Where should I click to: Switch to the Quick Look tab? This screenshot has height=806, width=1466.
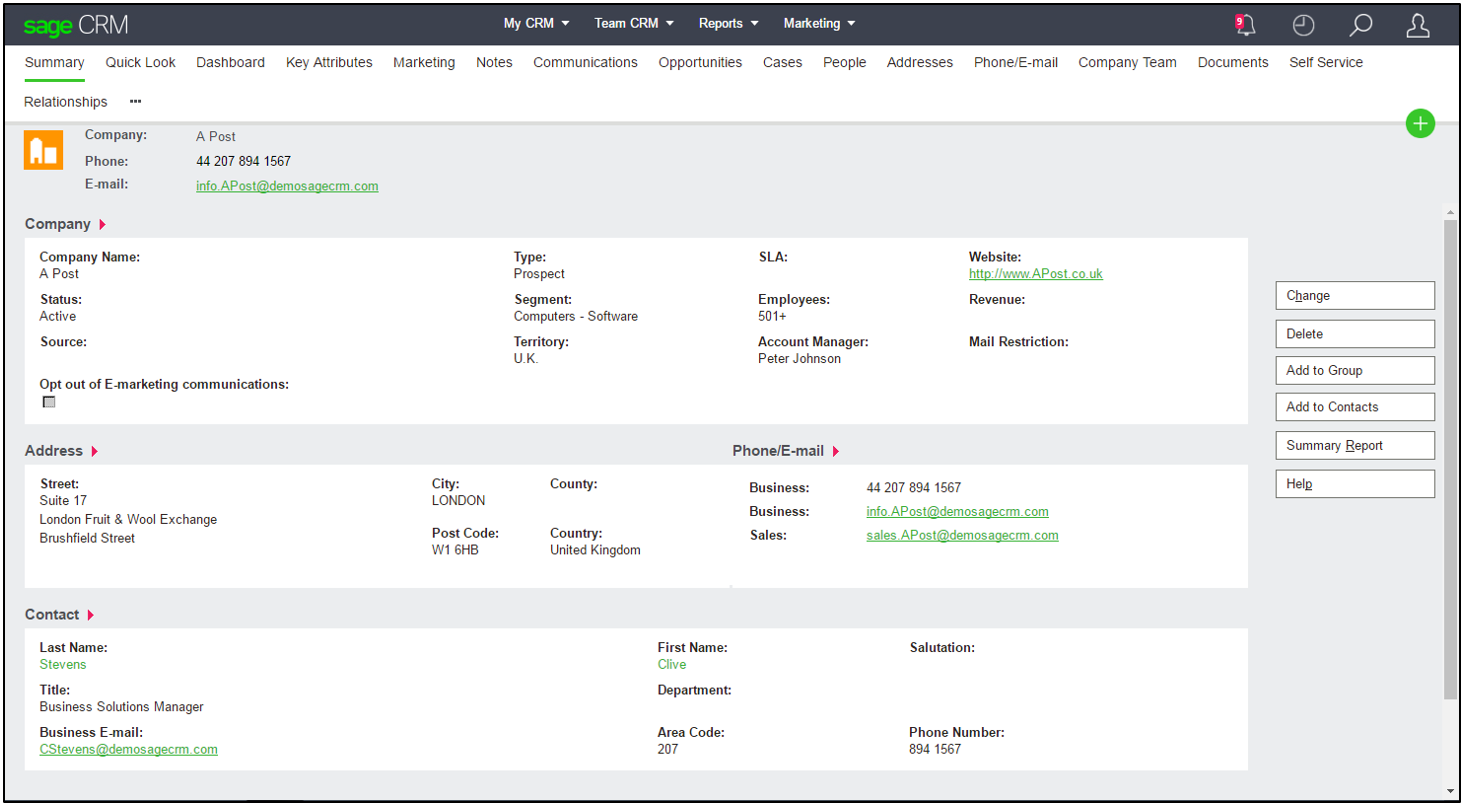[140, 62]
